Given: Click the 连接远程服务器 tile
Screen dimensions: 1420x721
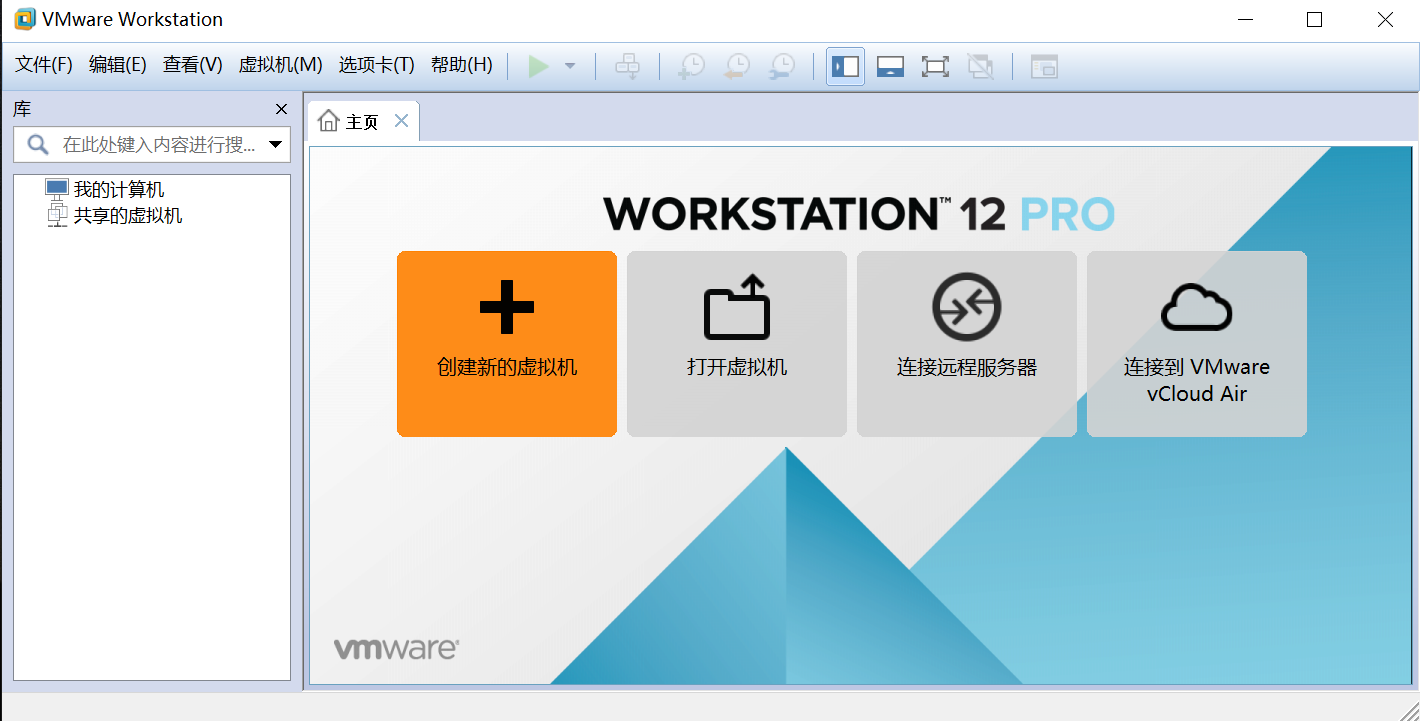Looking at the screenshot, I should point(967,344).
